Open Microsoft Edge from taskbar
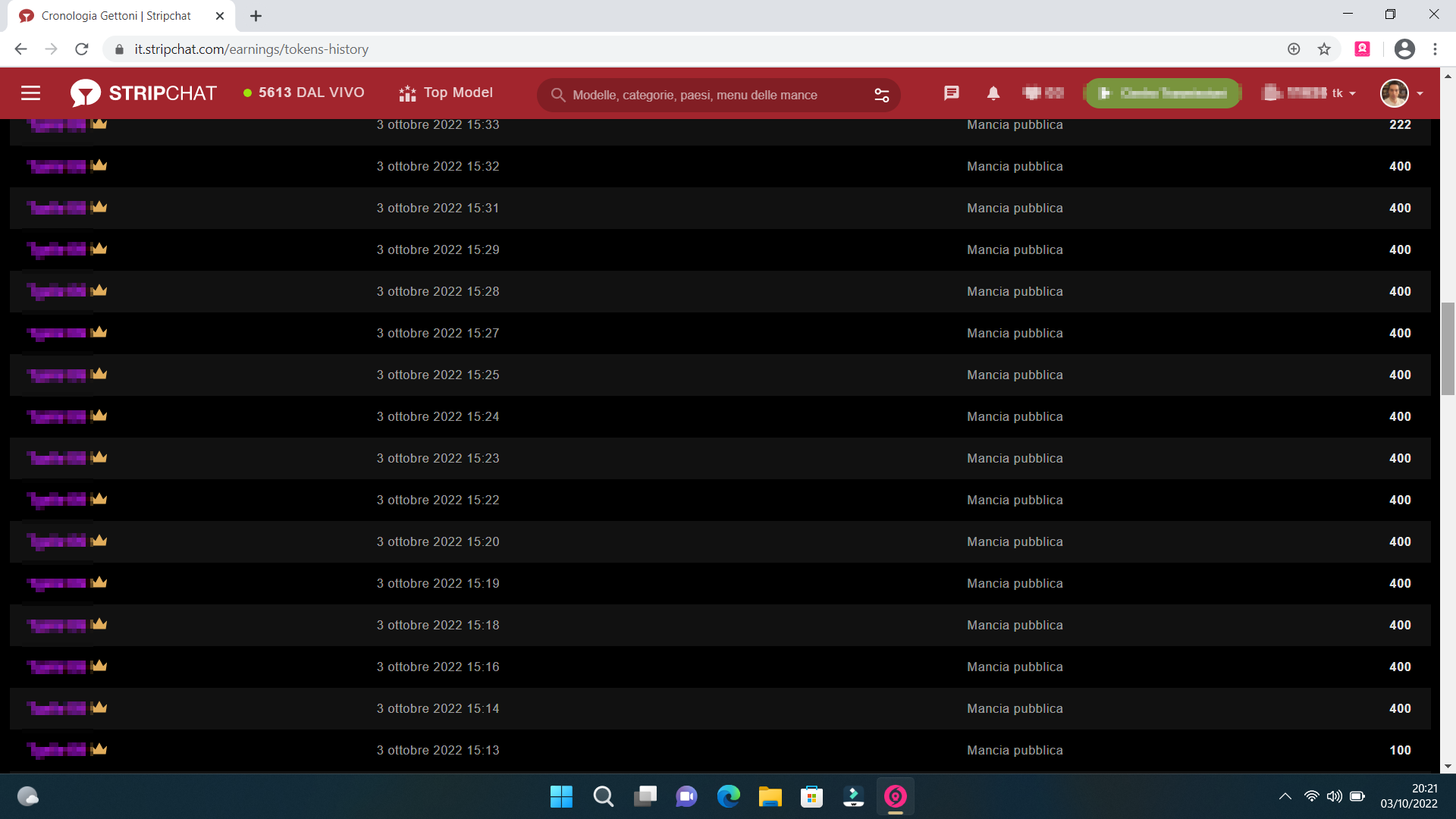 point(728,796)
